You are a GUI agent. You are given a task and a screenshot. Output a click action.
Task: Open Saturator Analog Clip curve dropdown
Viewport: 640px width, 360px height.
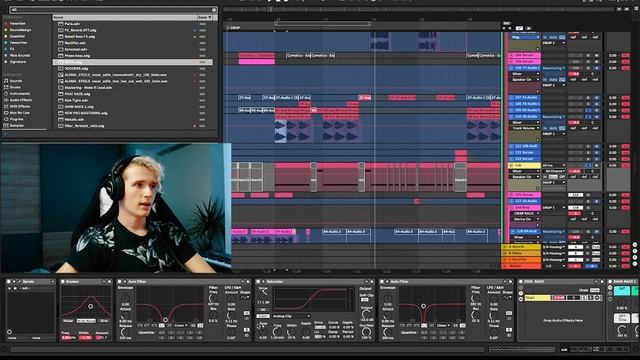click(x=290, y=316)
